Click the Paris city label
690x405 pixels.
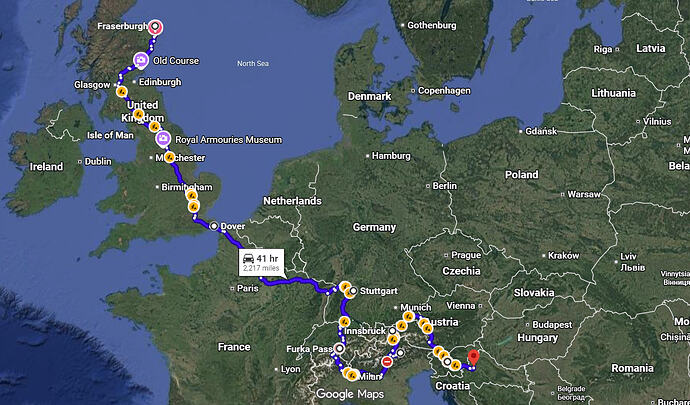pos(247,288)
